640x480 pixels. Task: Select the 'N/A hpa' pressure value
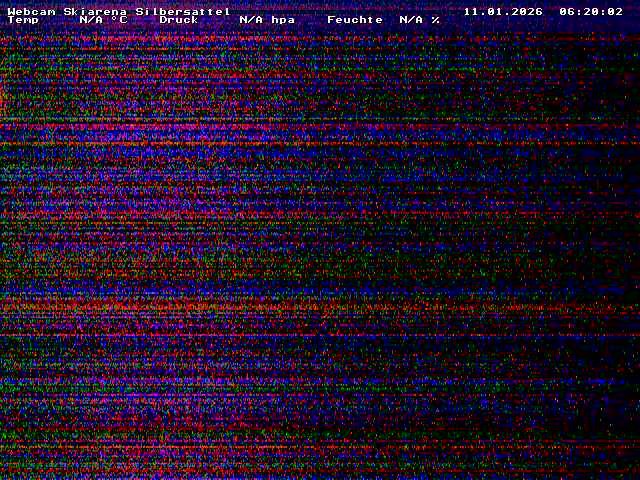point(267,20)
